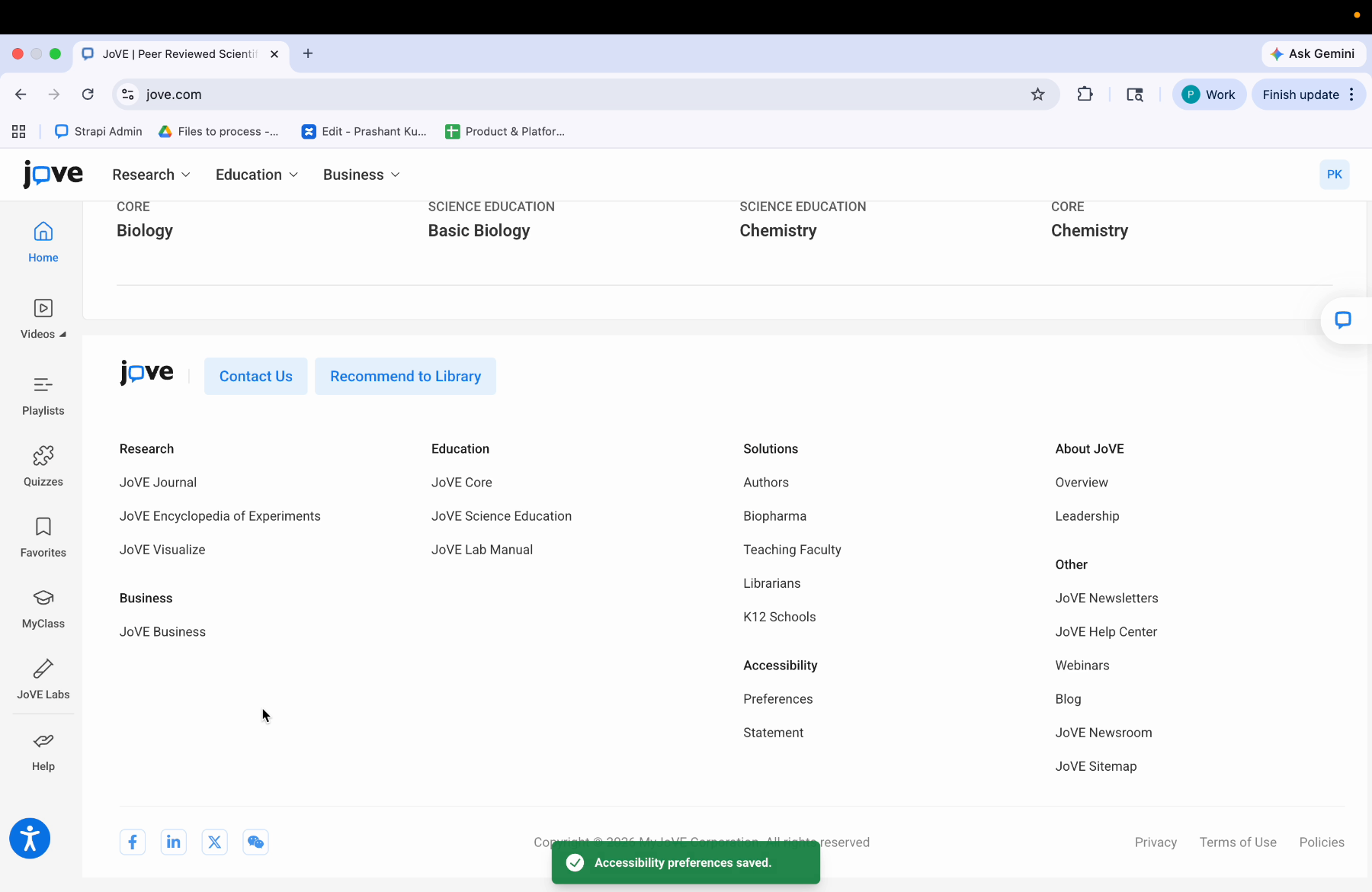Open JoVE Business footer link

(x=162, y=632)
